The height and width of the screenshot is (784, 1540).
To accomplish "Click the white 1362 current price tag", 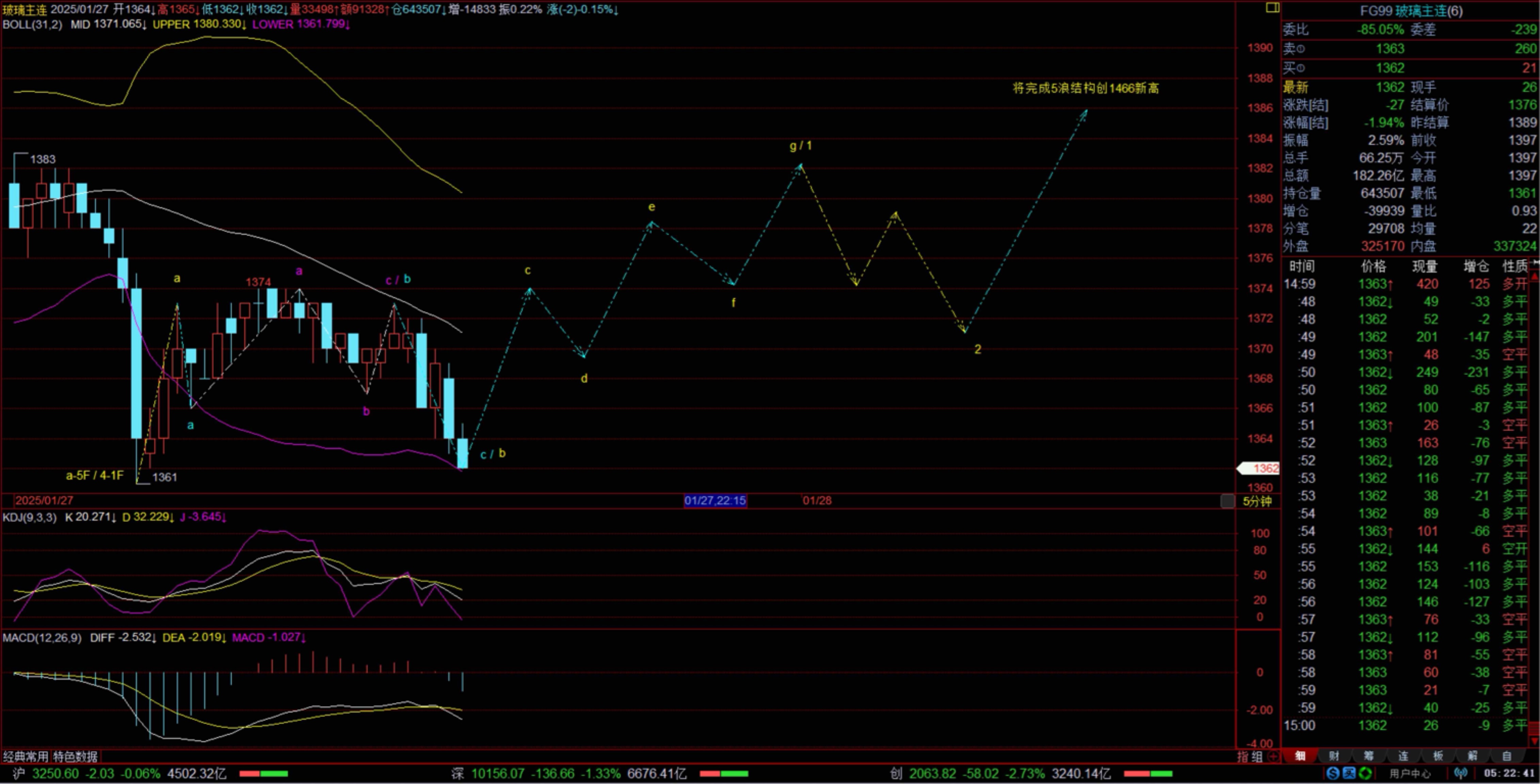I will [1259, 469].
